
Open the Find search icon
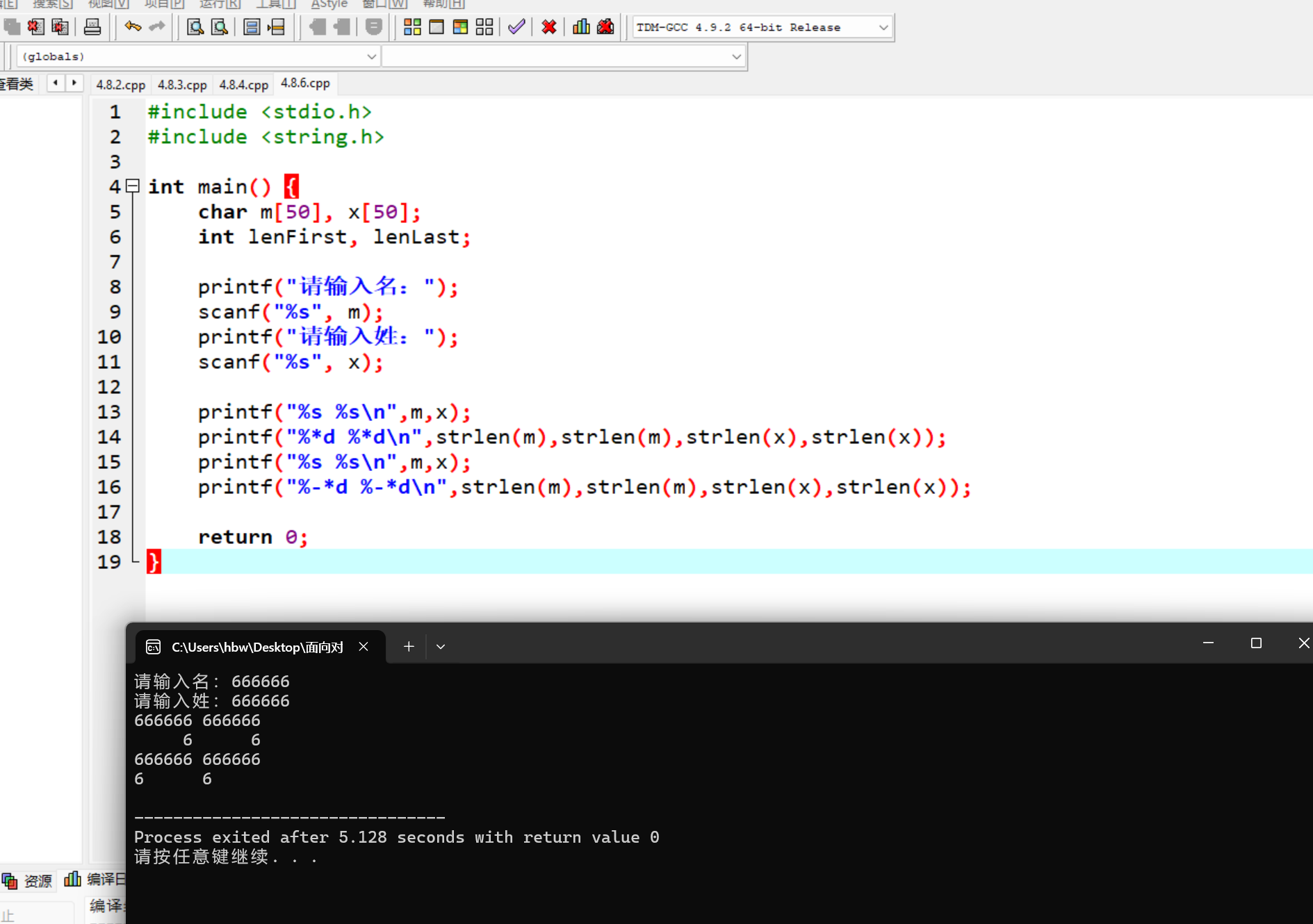195,27
